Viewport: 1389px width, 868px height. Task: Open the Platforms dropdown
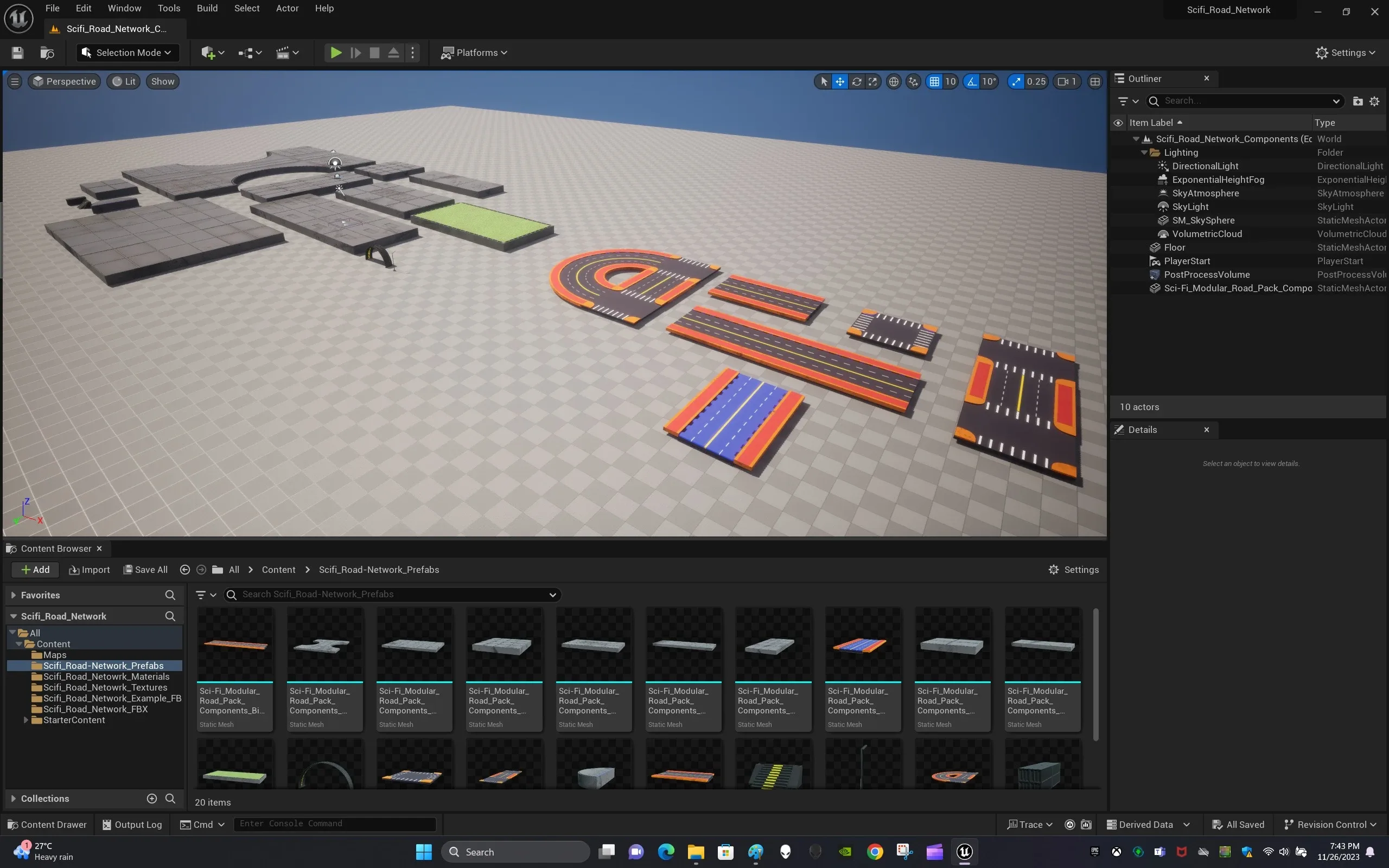click(x=474, y=52)
